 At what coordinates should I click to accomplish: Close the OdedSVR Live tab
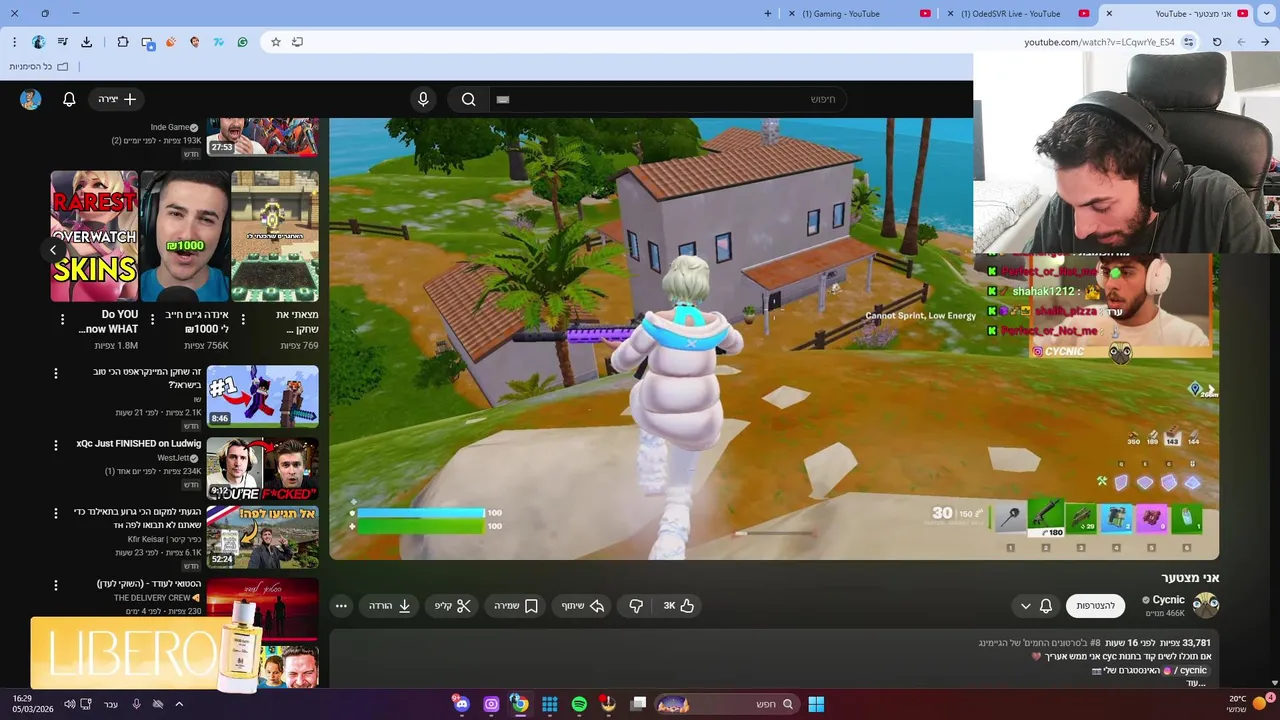951,14
